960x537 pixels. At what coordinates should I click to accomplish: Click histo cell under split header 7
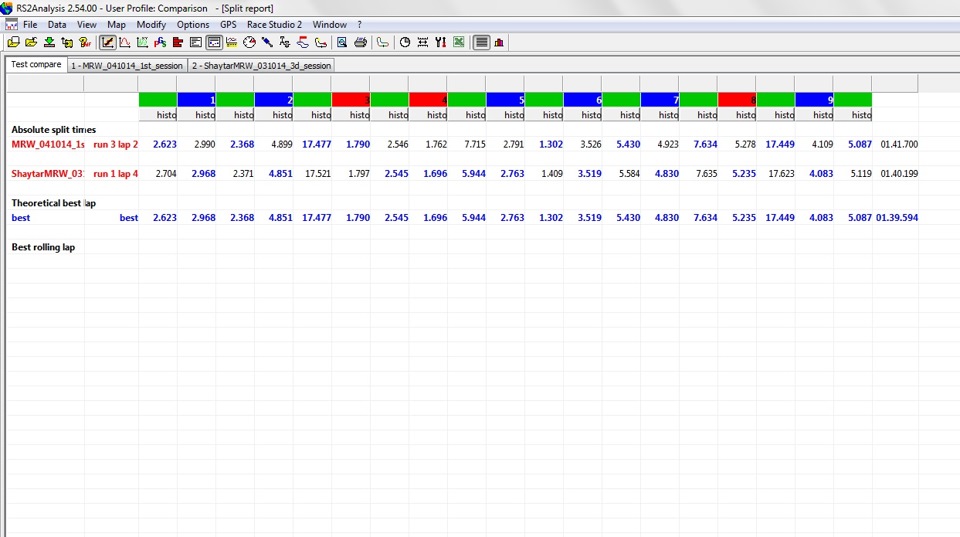click(659, 115)
